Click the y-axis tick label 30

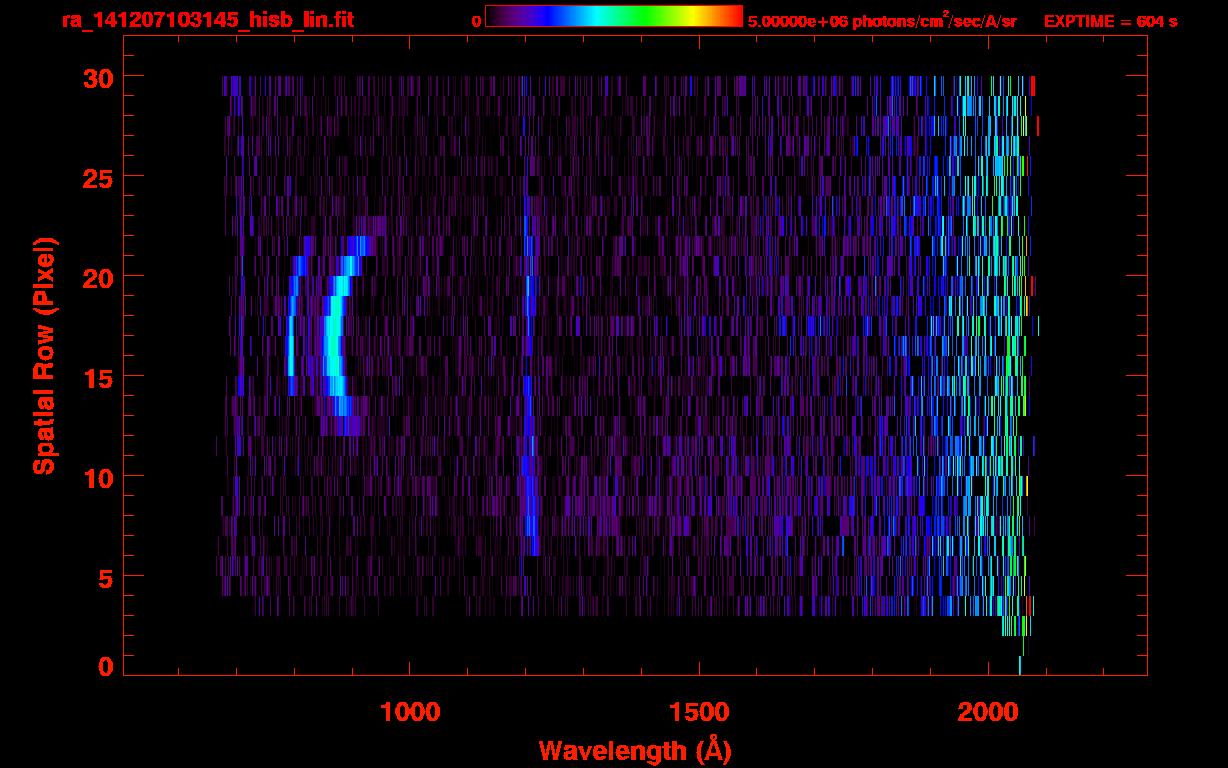[97, 77]
